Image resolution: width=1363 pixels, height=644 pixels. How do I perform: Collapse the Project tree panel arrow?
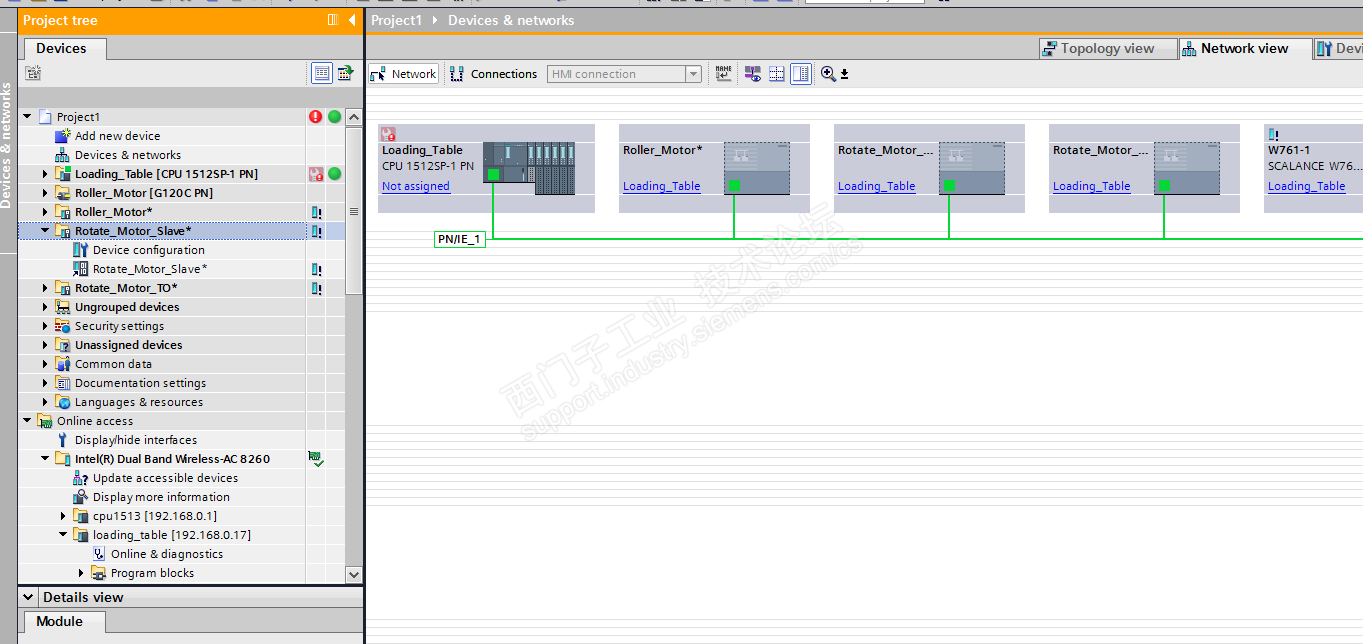pyautogui.click(x=352, y=20)
